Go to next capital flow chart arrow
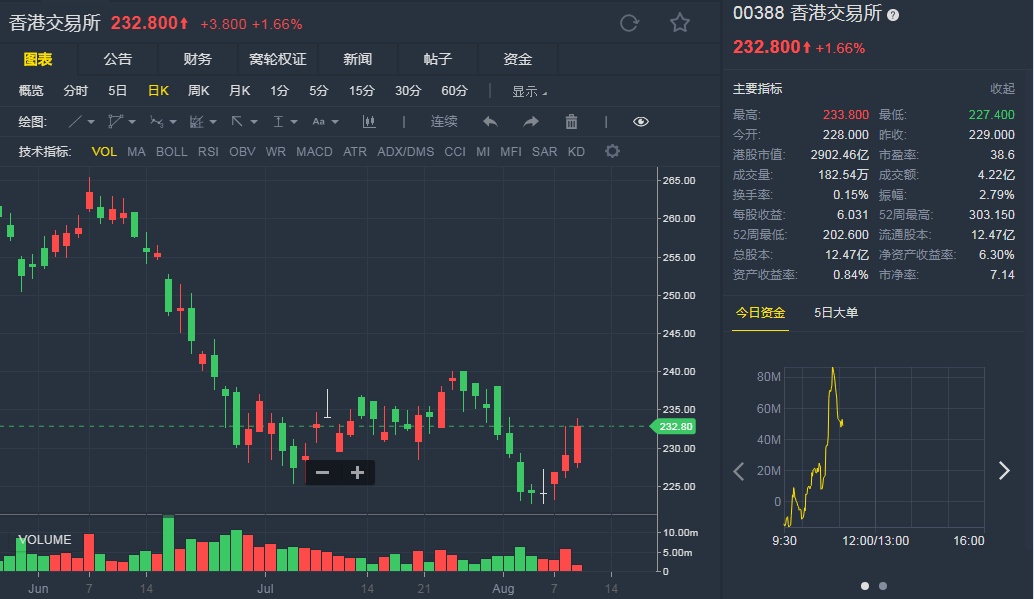The width and height of the screenshot is (1034, 599). tap(1004, 471)
